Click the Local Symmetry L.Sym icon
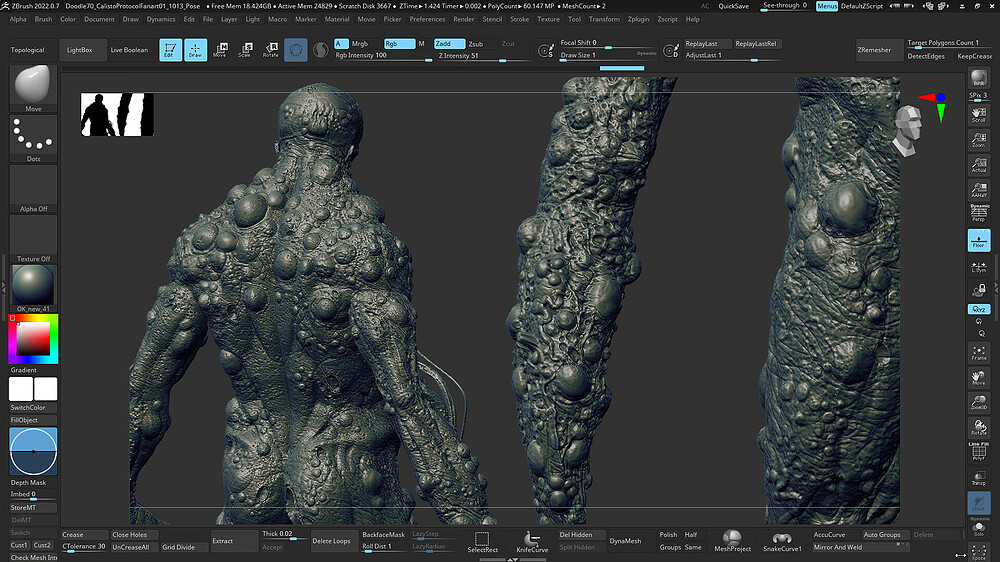The image size is (1000, 562). point(979,267)
